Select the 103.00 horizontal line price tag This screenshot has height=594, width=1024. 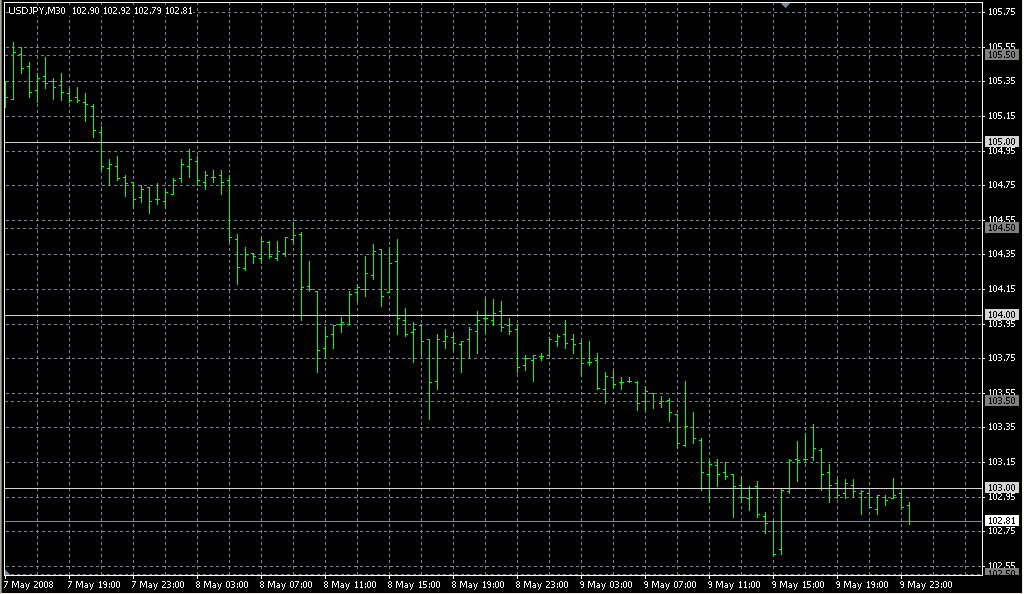click(1001, 487)
